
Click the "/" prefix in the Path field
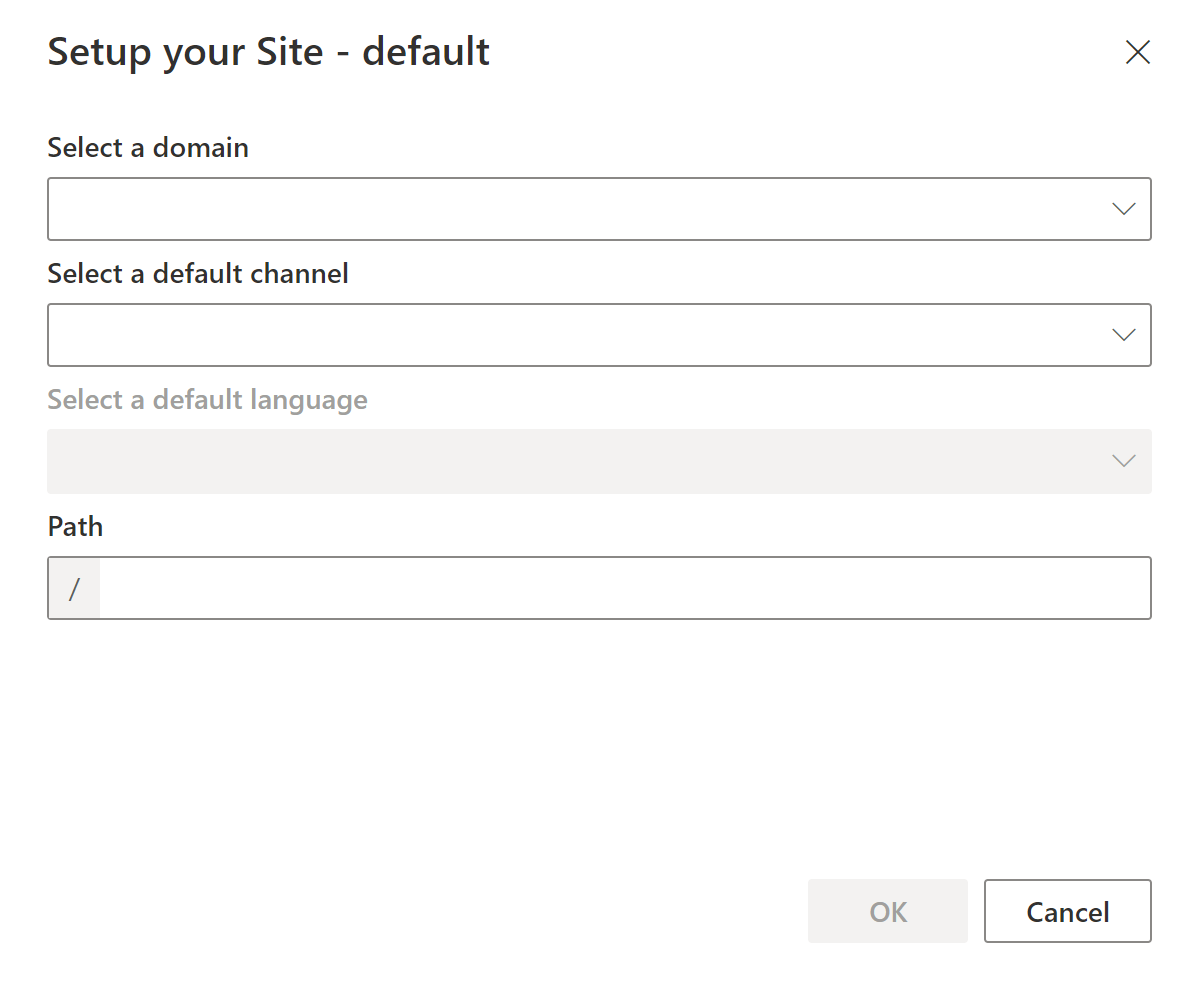pos(73,588)
